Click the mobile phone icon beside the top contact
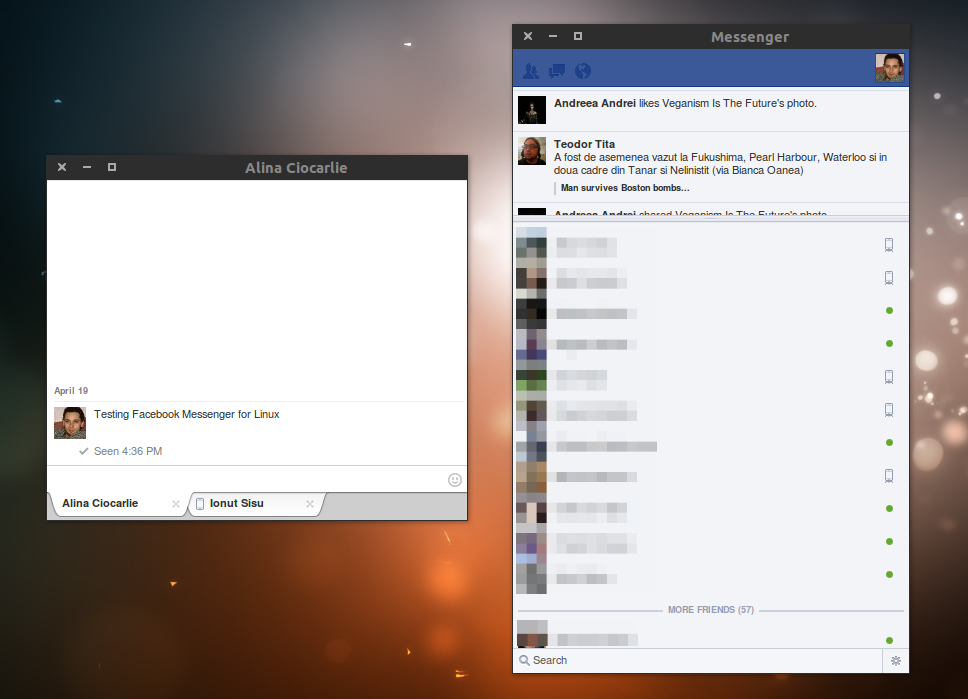 [888, 244]
